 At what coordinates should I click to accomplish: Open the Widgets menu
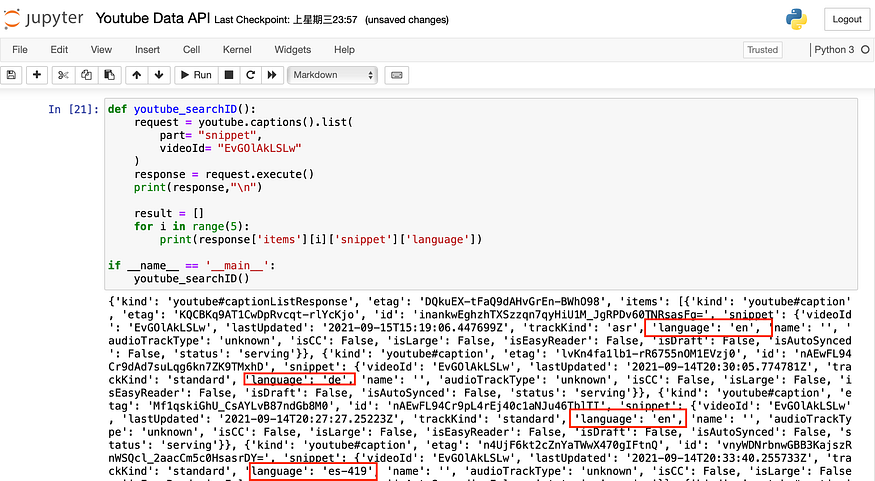293,50
